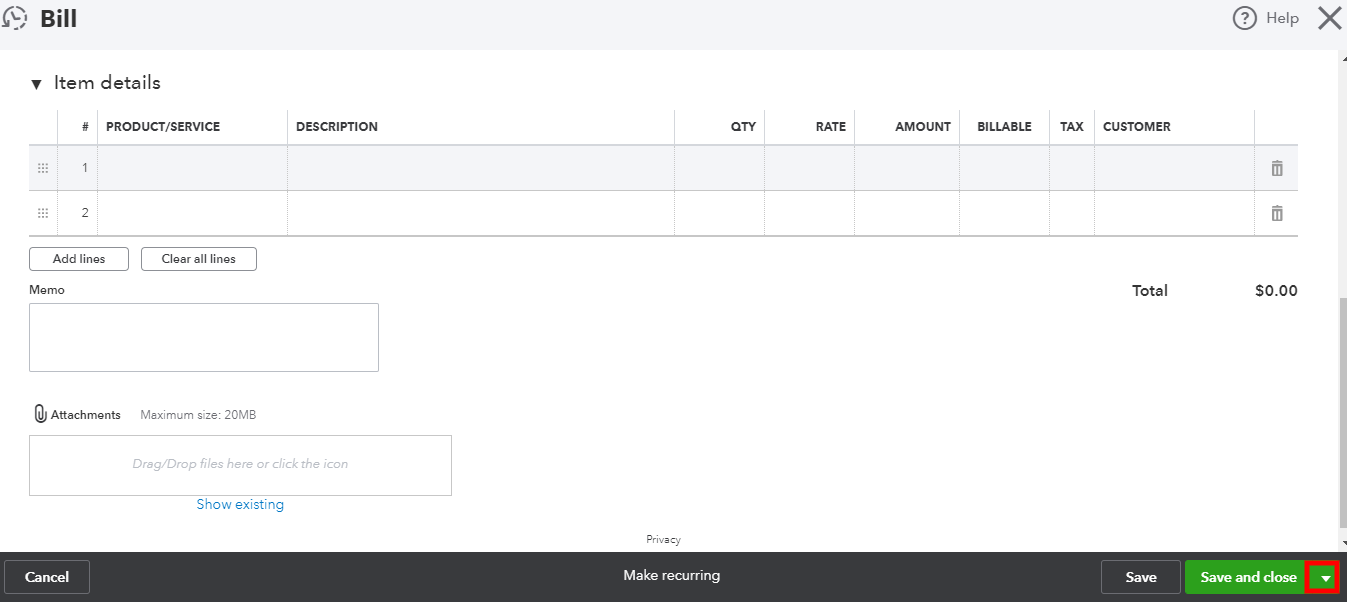The image size is (1347, 602).
Task: Click the file drop zone to attach a file
Action: 240,464
